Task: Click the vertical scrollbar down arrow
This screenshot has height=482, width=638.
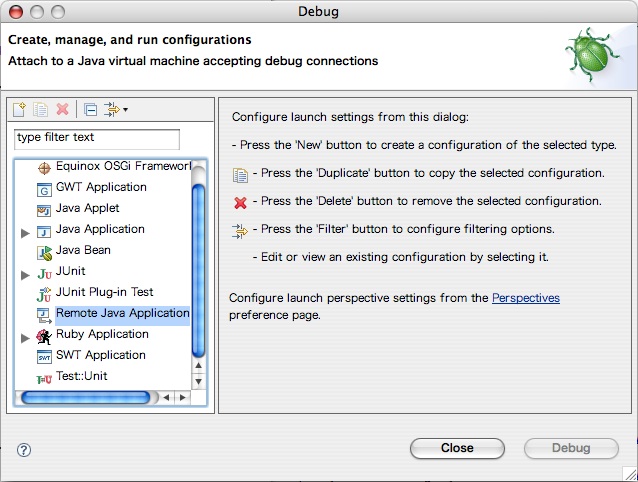Action: [x=198, y=380]
